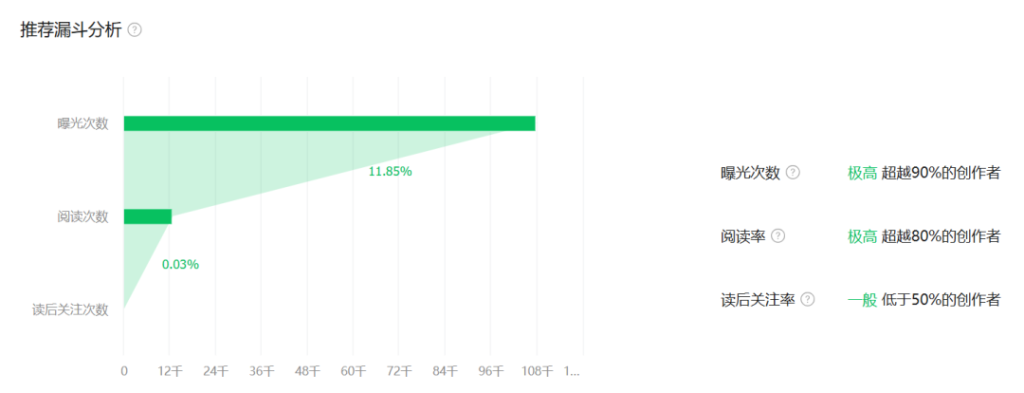Click the 曝光次数 green bar
Screen dimensions: 1024x393
click(329, 123)
